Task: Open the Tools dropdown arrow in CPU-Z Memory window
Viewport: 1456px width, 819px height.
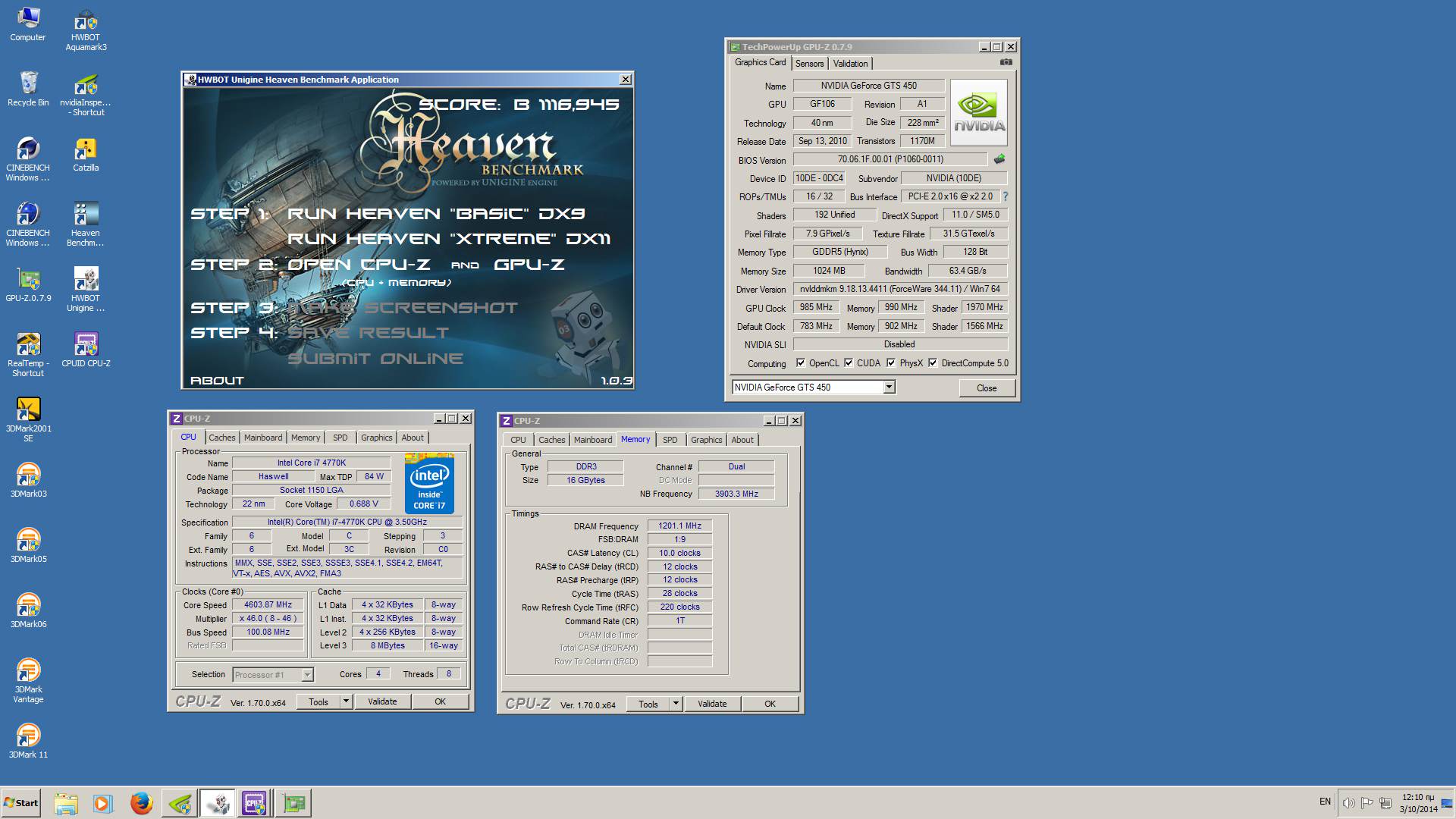Action: pyautogui.click(x=676, y=704)
